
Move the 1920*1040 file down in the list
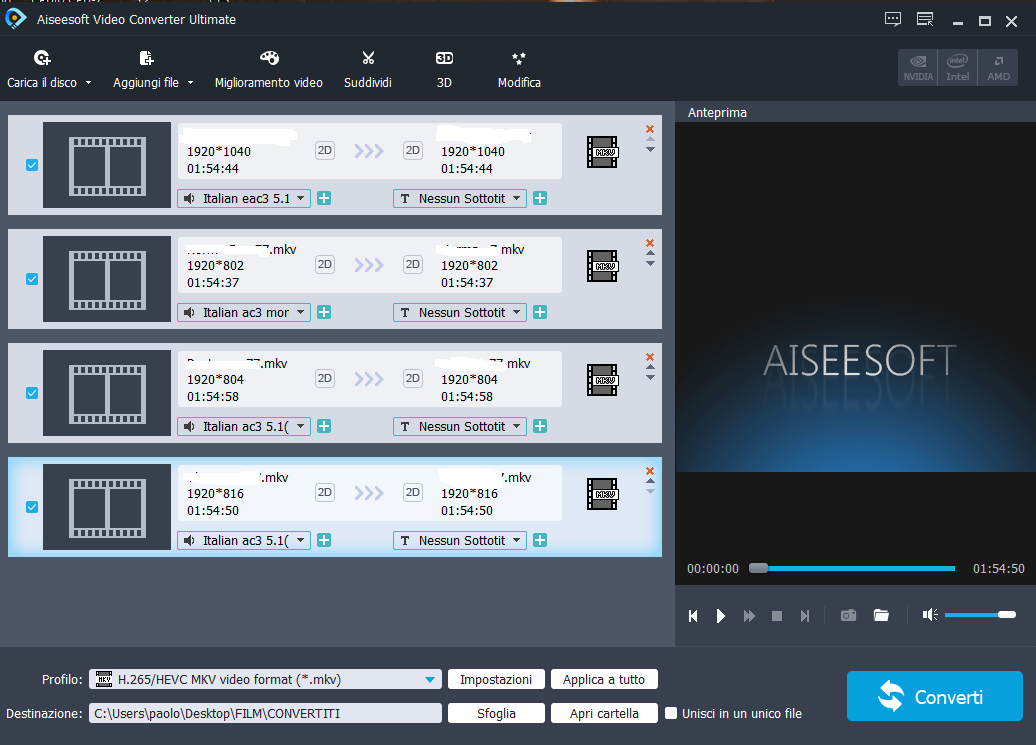(x=650, y=150)
